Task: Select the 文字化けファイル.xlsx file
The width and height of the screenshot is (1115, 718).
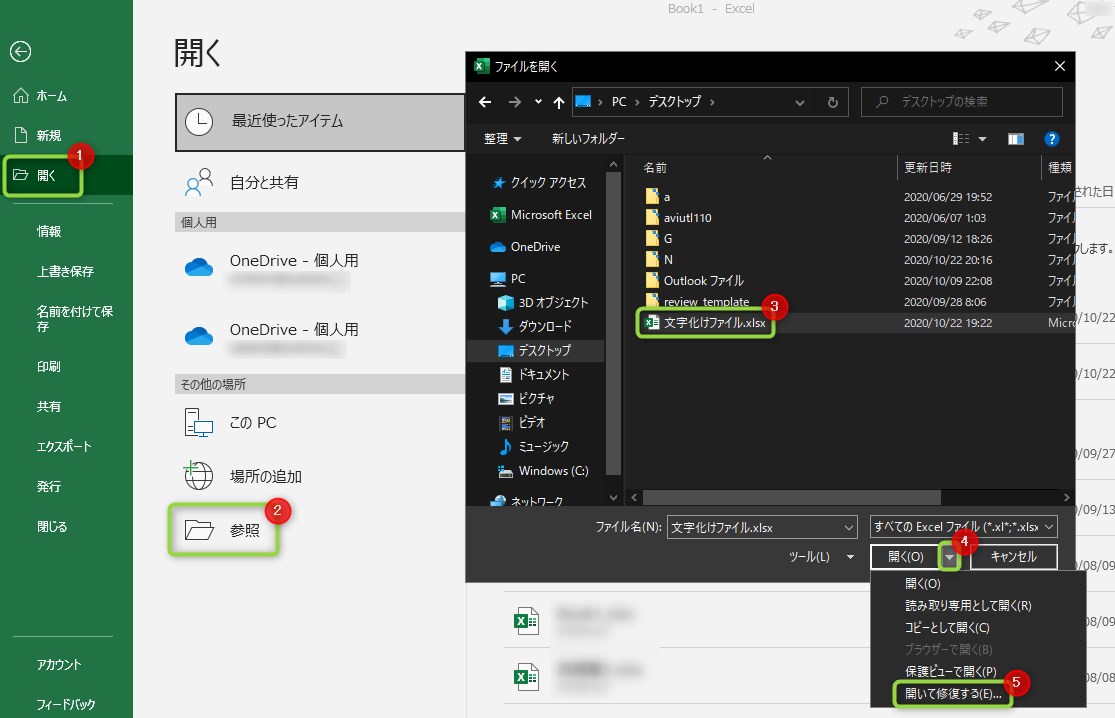Action: (x=705, y=323)
